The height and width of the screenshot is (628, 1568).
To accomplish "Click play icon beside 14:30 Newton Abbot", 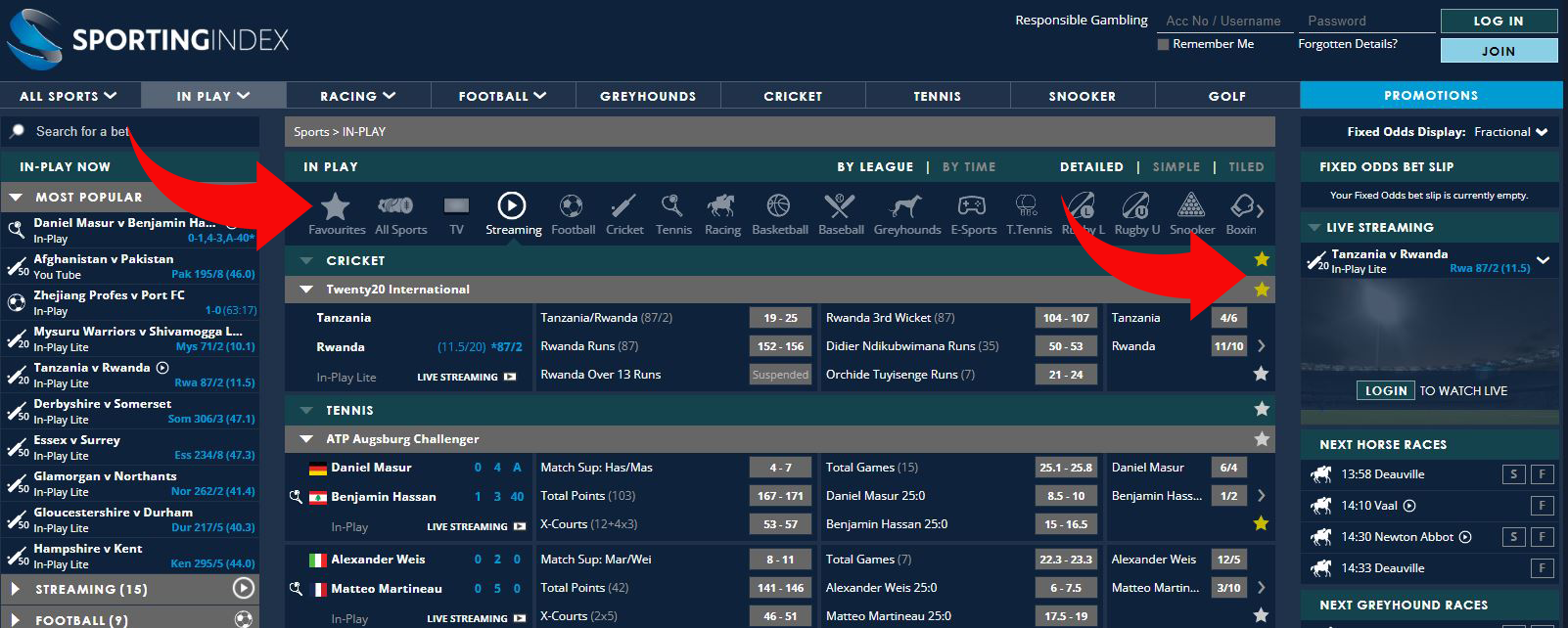I will [1465, 537].
